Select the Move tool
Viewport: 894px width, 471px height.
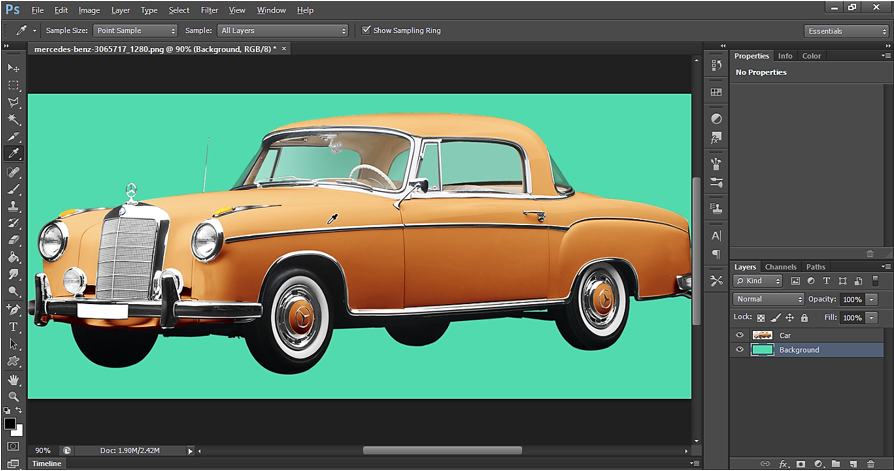pyautogui.click(x=13, y=68)
